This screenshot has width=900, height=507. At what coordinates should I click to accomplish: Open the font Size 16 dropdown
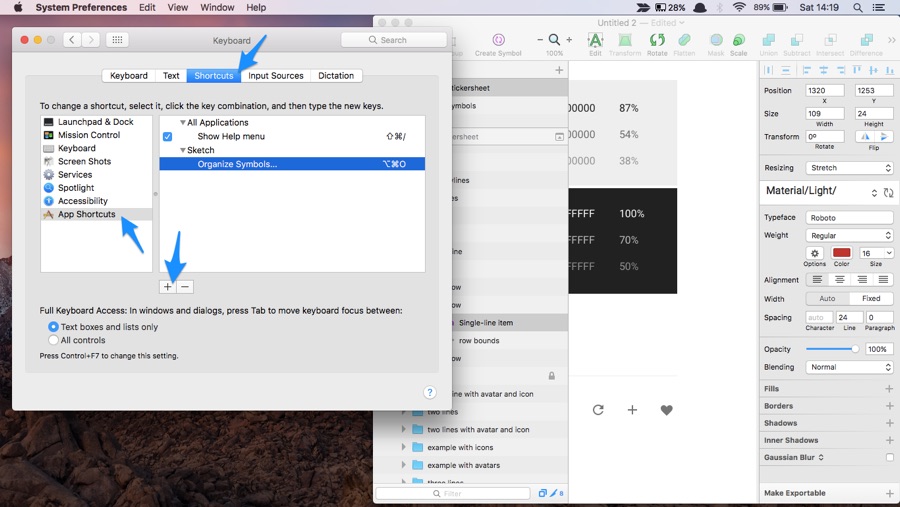click(876, 253)
